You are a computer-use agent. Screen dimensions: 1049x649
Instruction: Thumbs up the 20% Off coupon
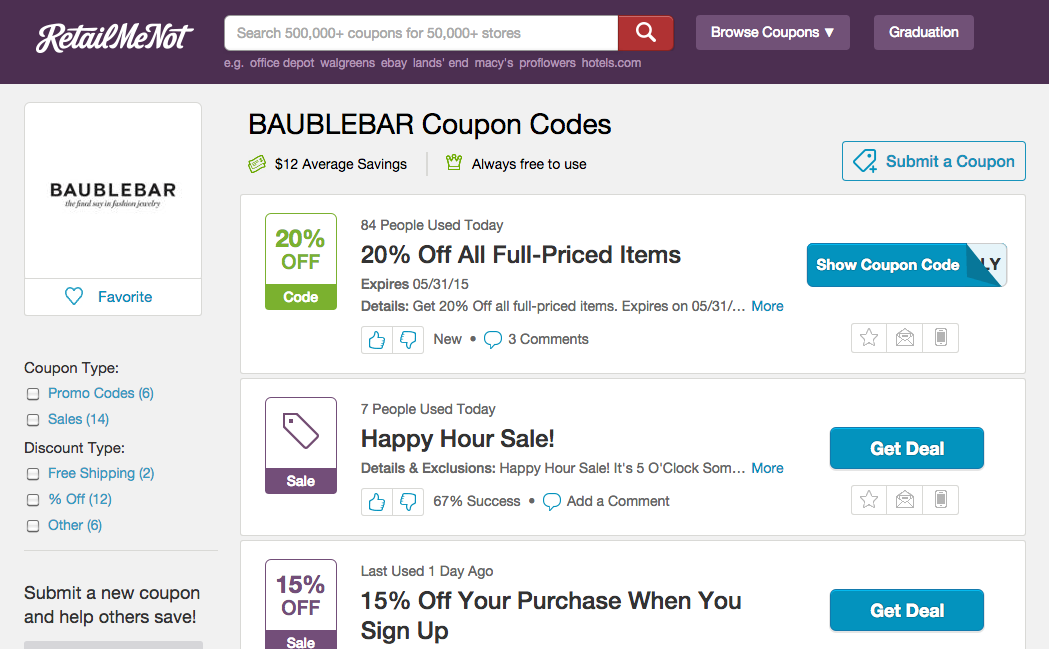click(x=377, y=340)
